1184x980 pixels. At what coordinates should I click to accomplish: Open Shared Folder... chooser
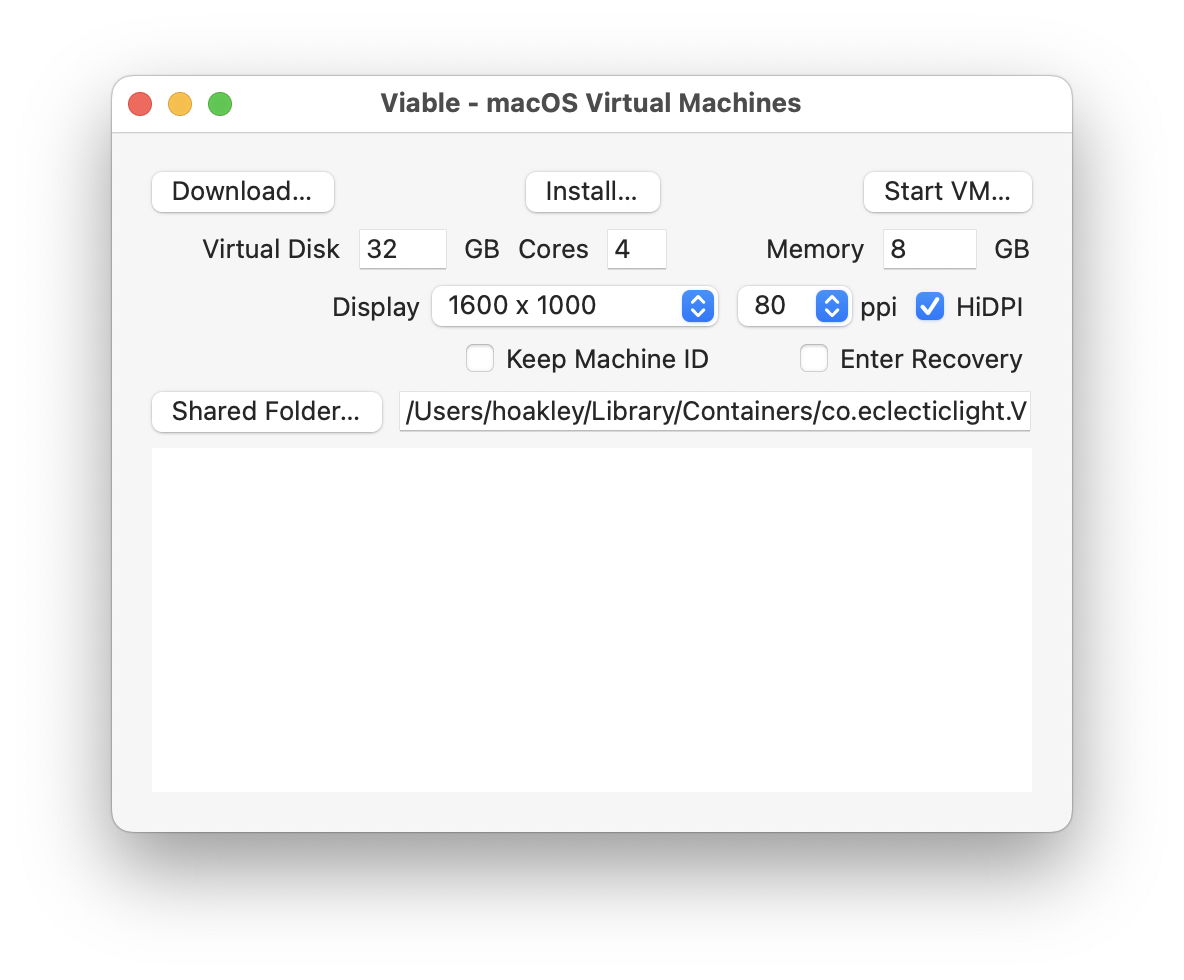click(266, 411)
